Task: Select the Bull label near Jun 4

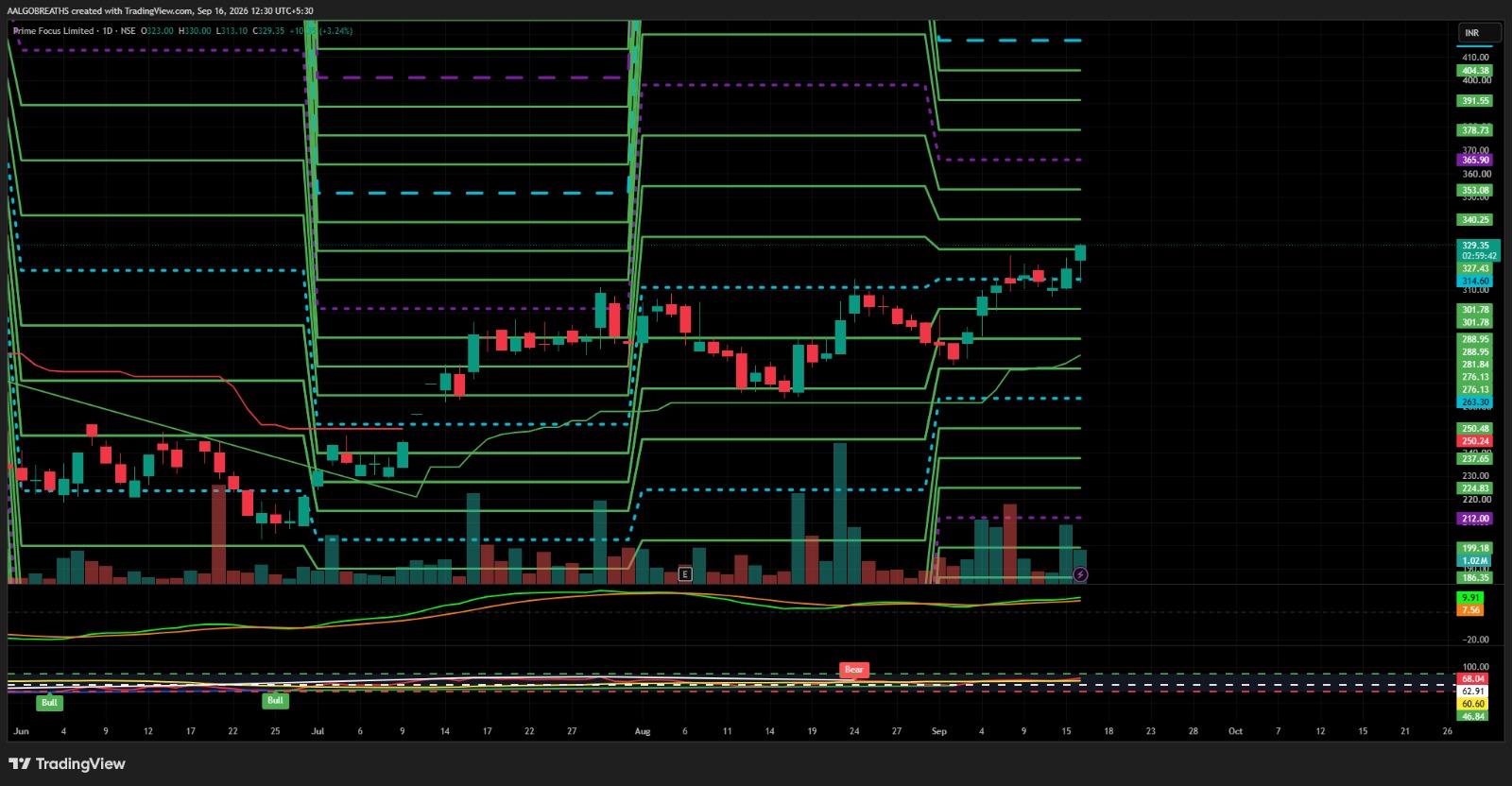Action: [49, 702]
